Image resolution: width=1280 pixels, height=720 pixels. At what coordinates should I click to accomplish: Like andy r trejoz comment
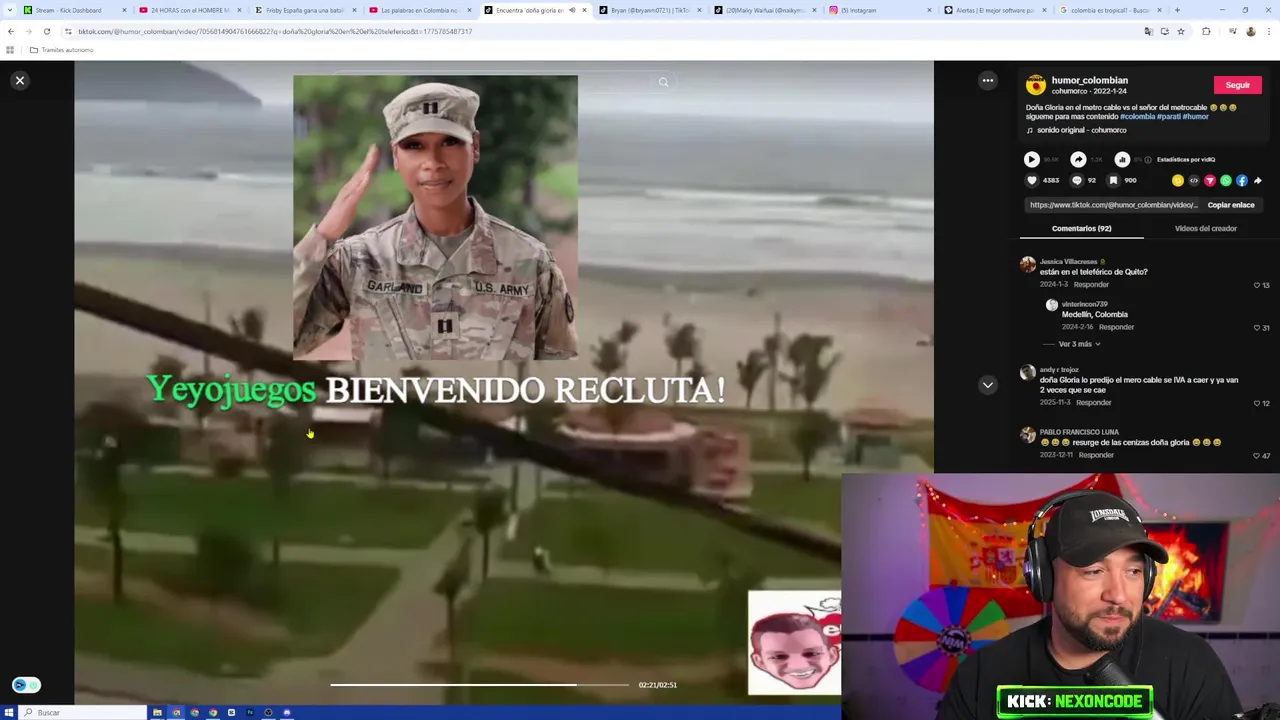click(1257, 403)
